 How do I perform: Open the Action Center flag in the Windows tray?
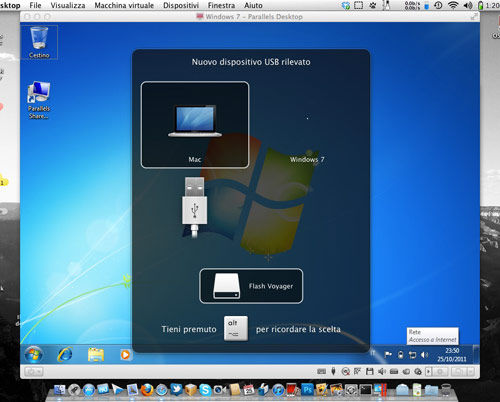click(388, 355)
